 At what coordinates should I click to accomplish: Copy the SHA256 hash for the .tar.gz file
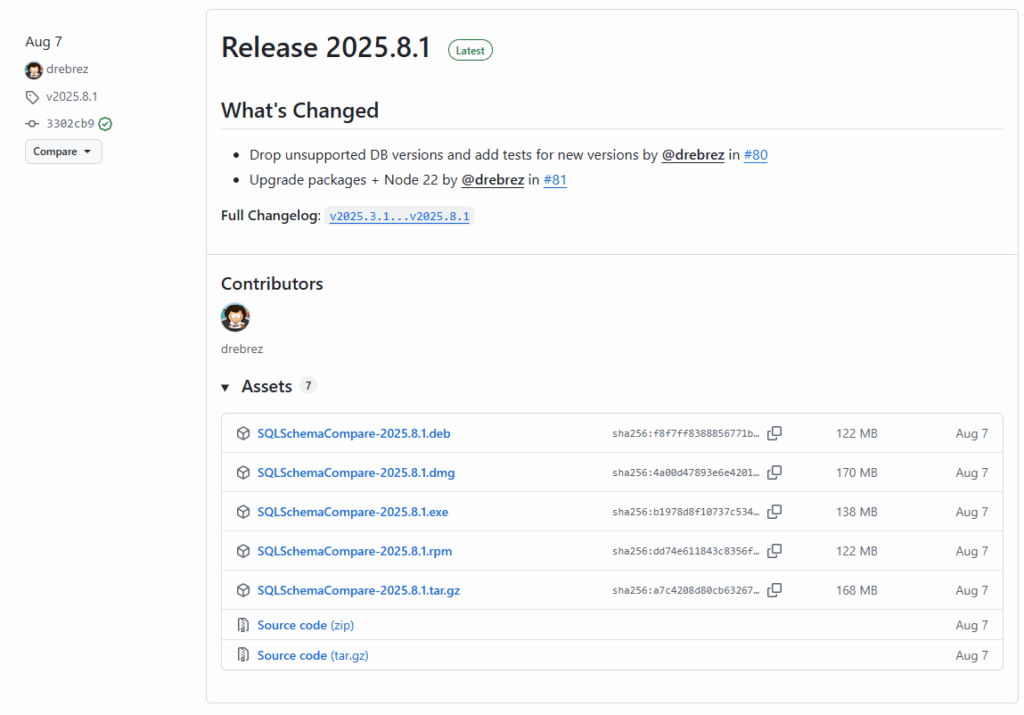774,590
